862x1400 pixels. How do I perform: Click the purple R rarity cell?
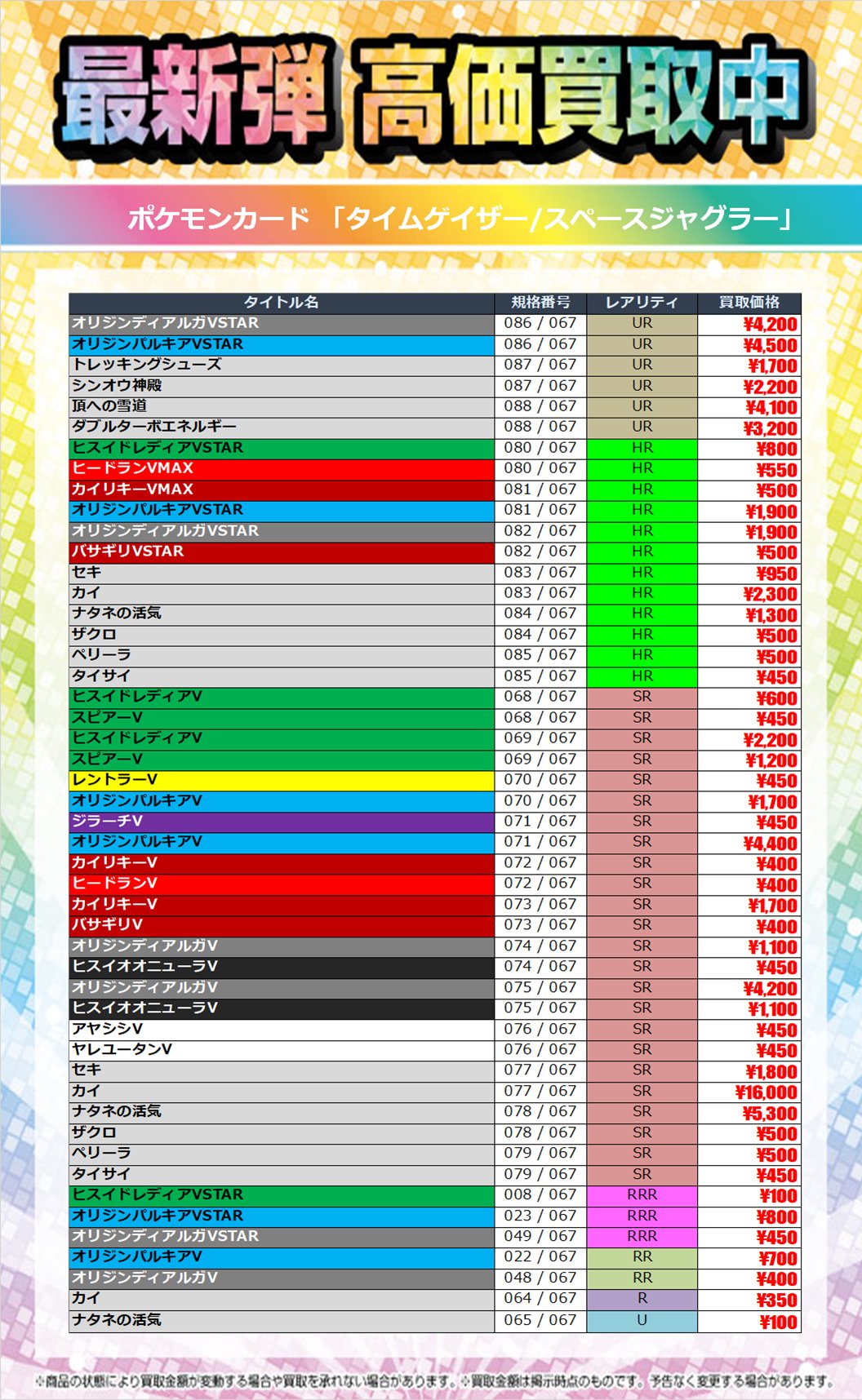(642, 1299)
